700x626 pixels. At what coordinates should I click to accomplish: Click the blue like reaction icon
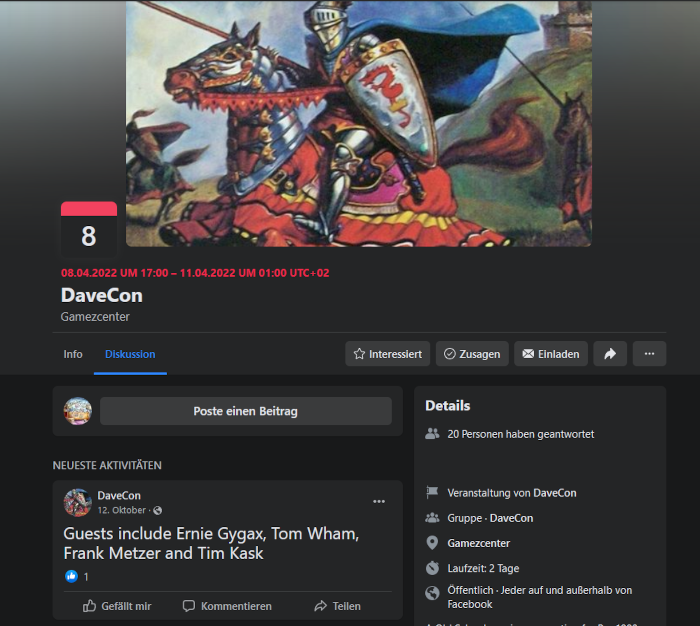(x=71, y=576)
